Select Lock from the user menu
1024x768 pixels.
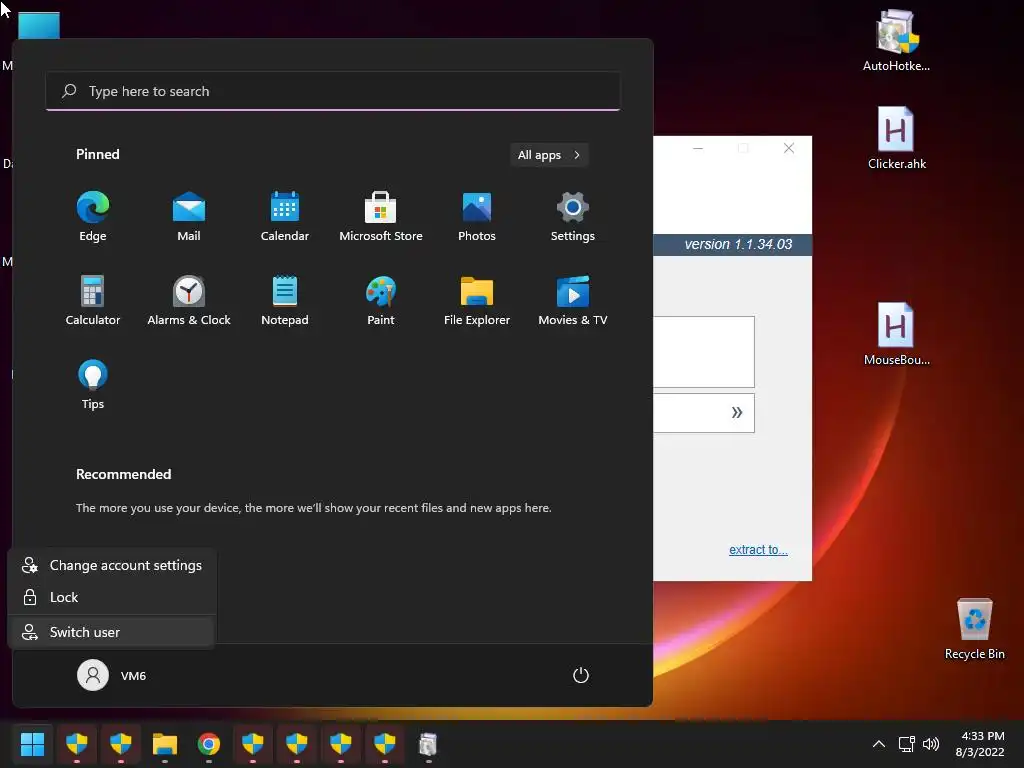coord(112,597)
